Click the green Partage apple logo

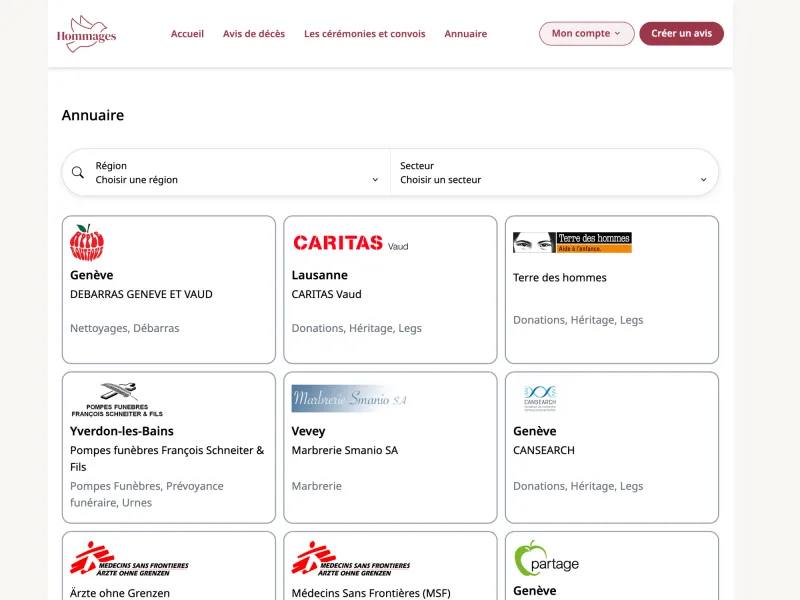546,558
